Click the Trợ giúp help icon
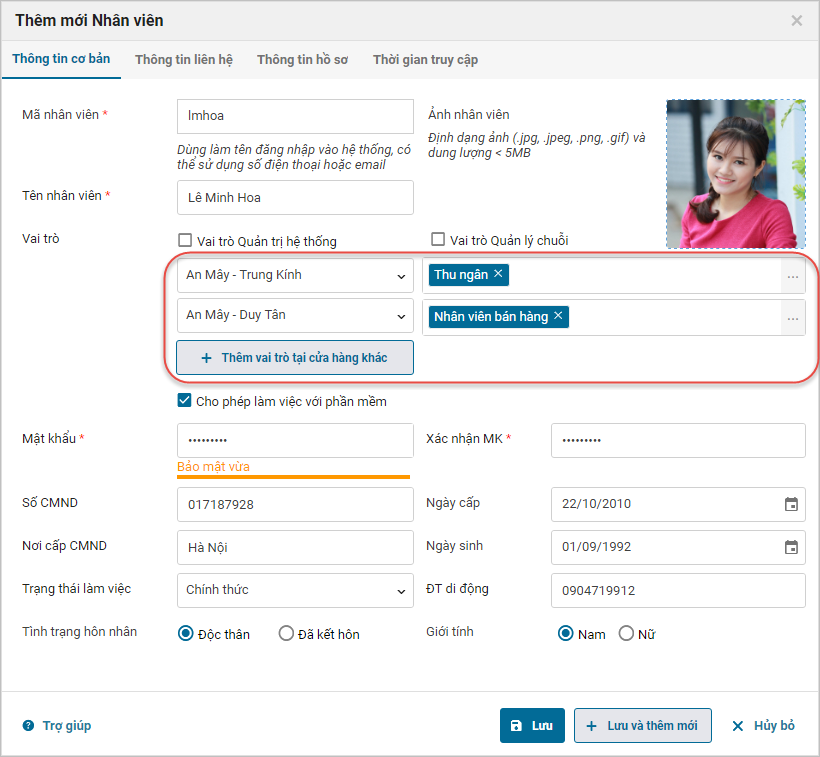The image size is (820, 757). coord(28,725)
